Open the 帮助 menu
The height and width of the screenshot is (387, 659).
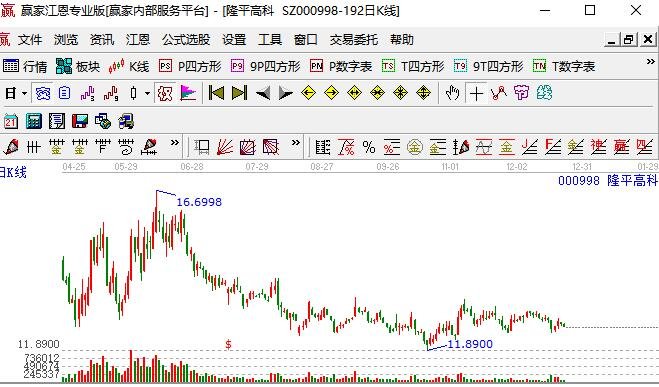pyautogui.click(x=402, y=40)
